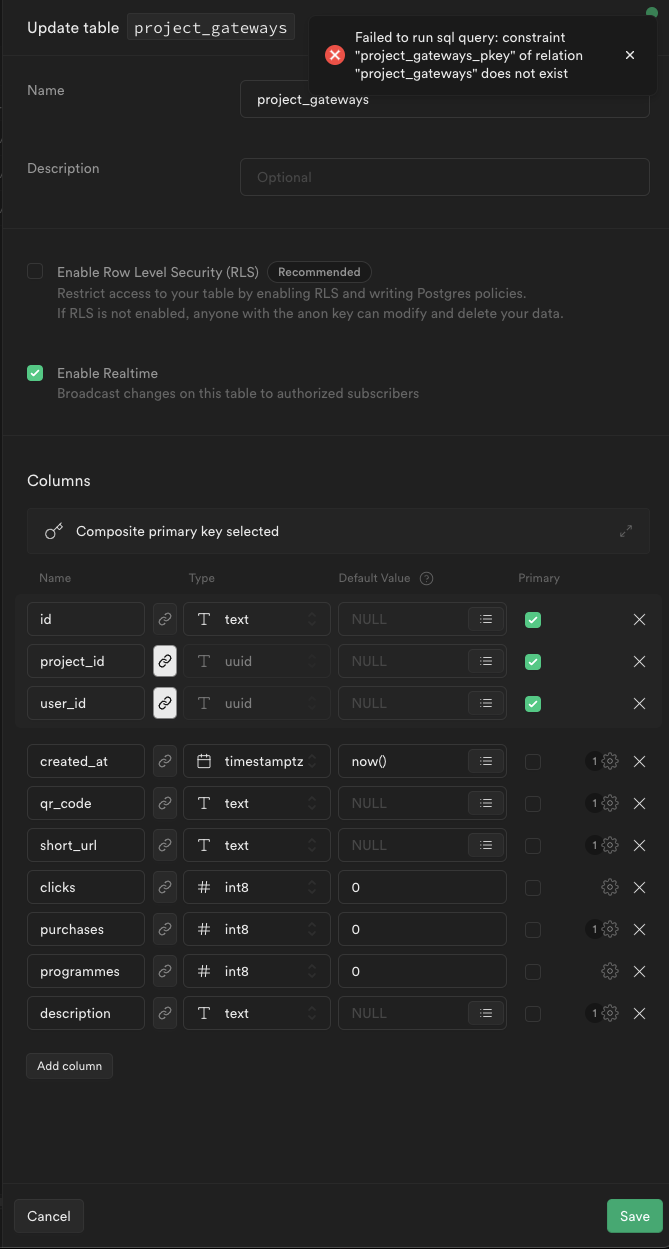
Task: Uncheck Primary for the user_id column
Action: (x=533, y=703)
